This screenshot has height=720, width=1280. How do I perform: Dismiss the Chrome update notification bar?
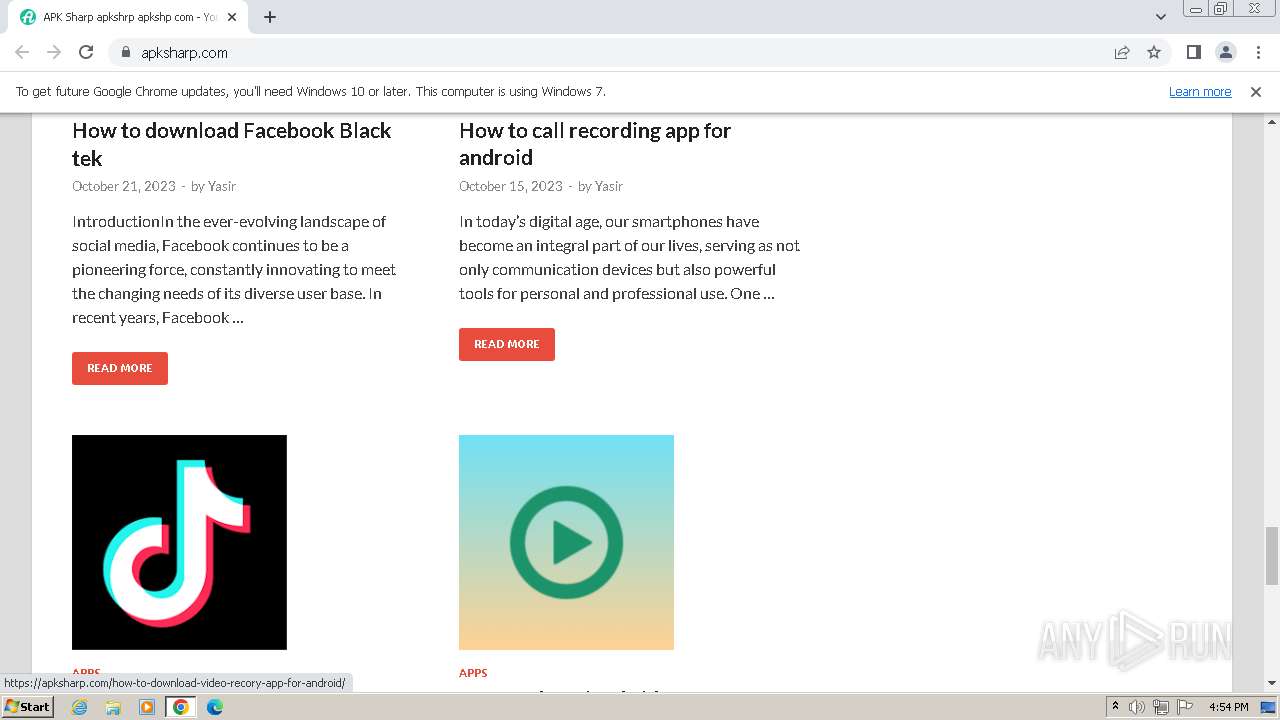(1256, 92)
